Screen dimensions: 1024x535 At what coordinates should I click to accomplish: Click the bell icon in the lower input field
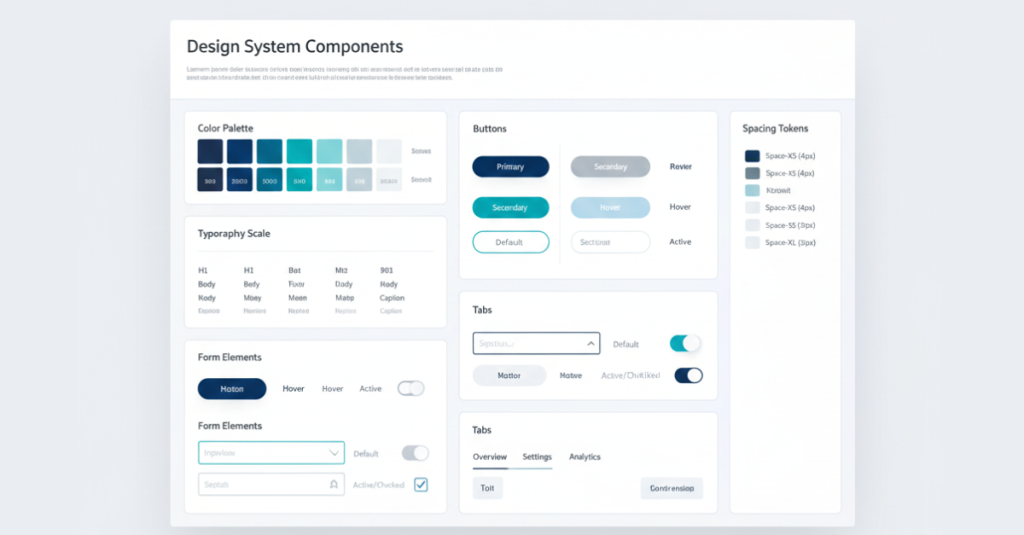(333, 485)
